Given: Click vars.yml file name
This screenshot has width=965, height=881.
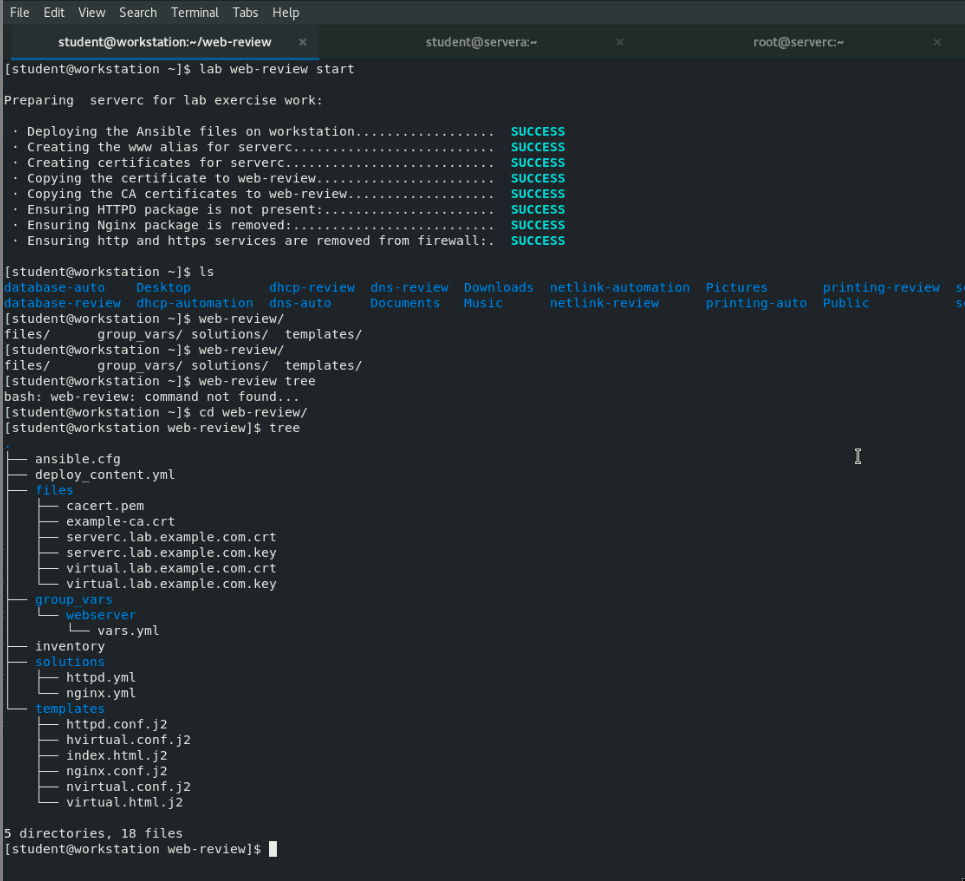Looking at the screenshot, I should (x=128, y=631).
